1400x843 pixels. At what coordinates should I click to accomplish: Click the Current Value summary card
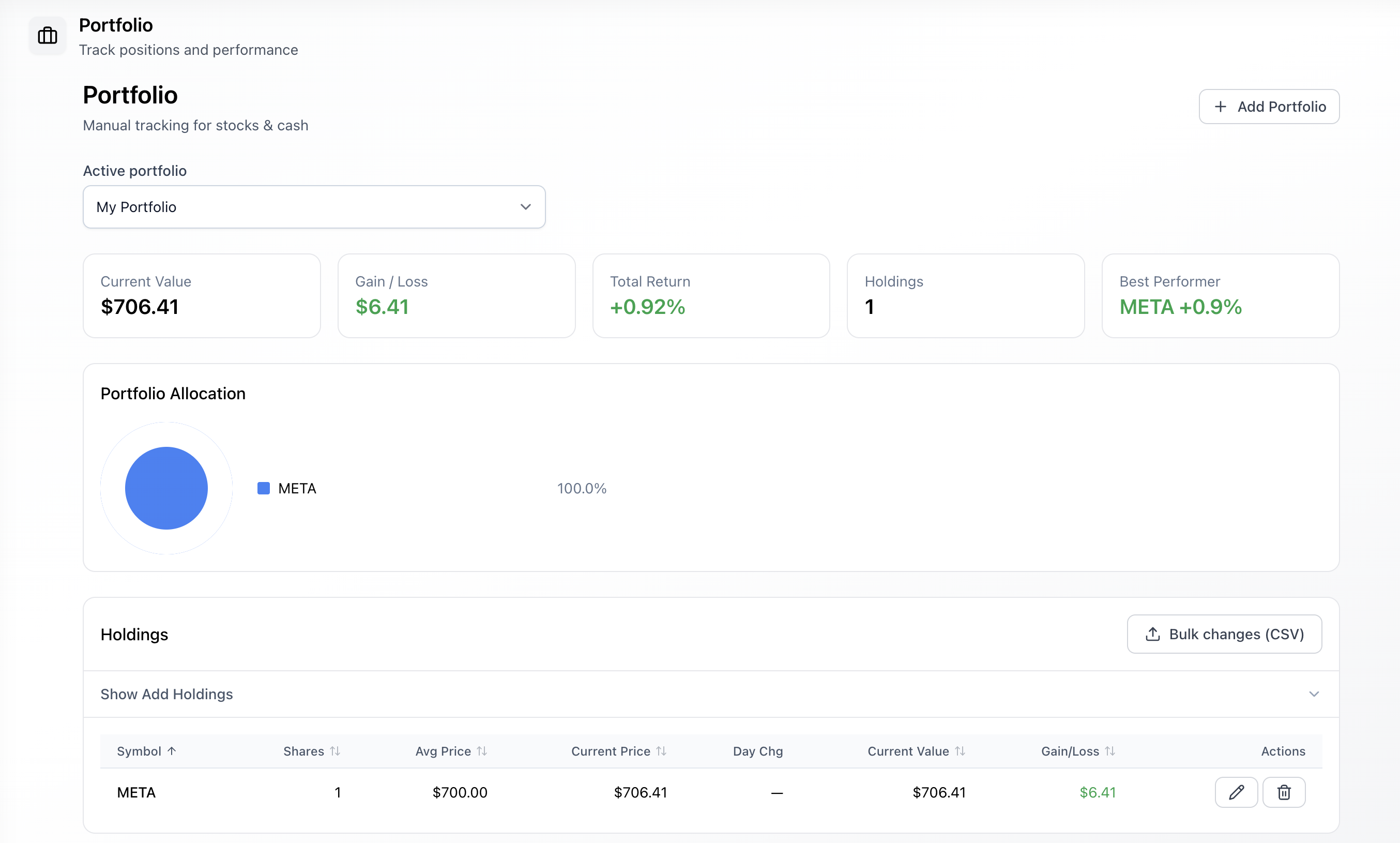click(202, 295)
